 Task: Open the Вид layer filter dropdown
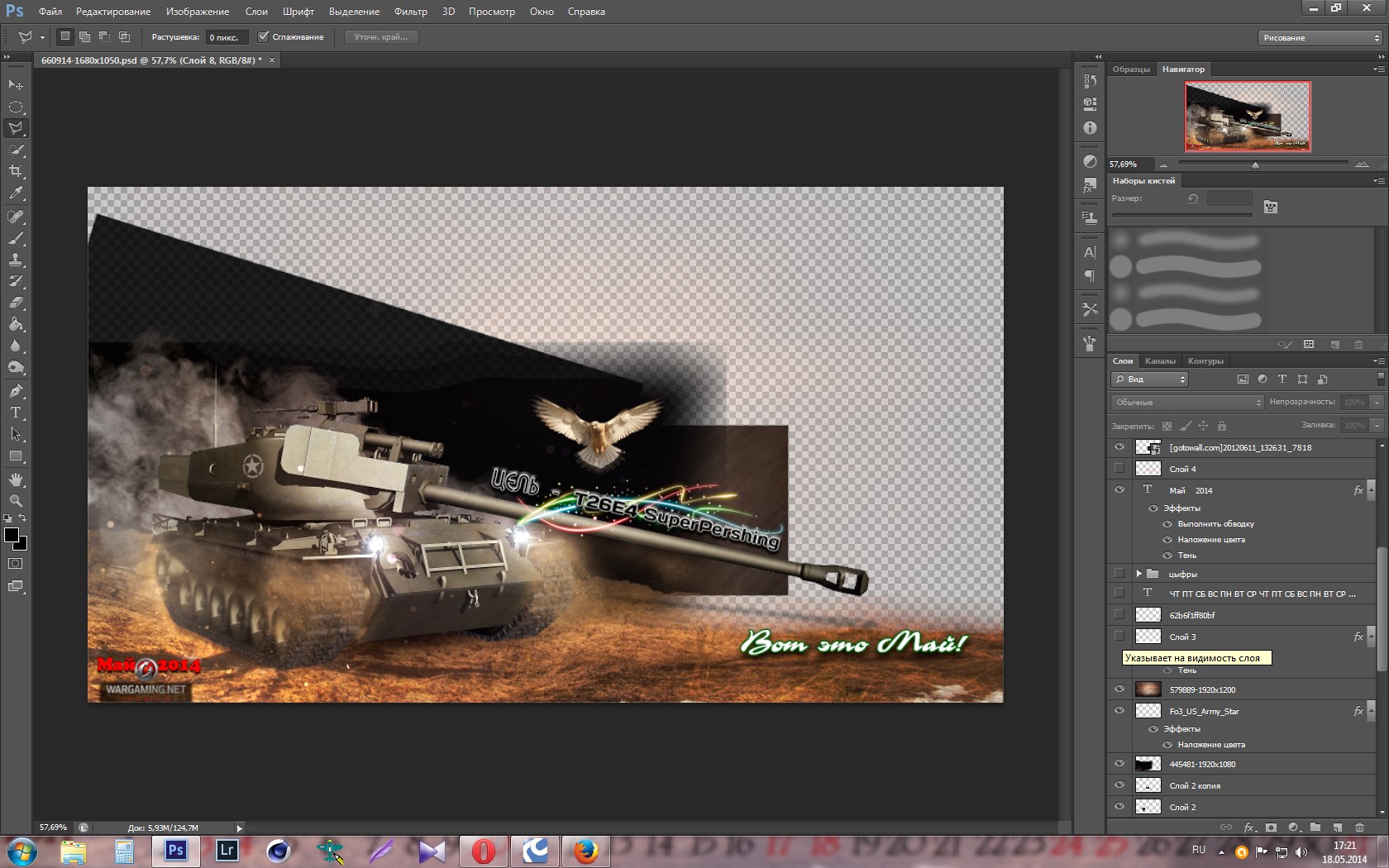(x=1149, y=379)
